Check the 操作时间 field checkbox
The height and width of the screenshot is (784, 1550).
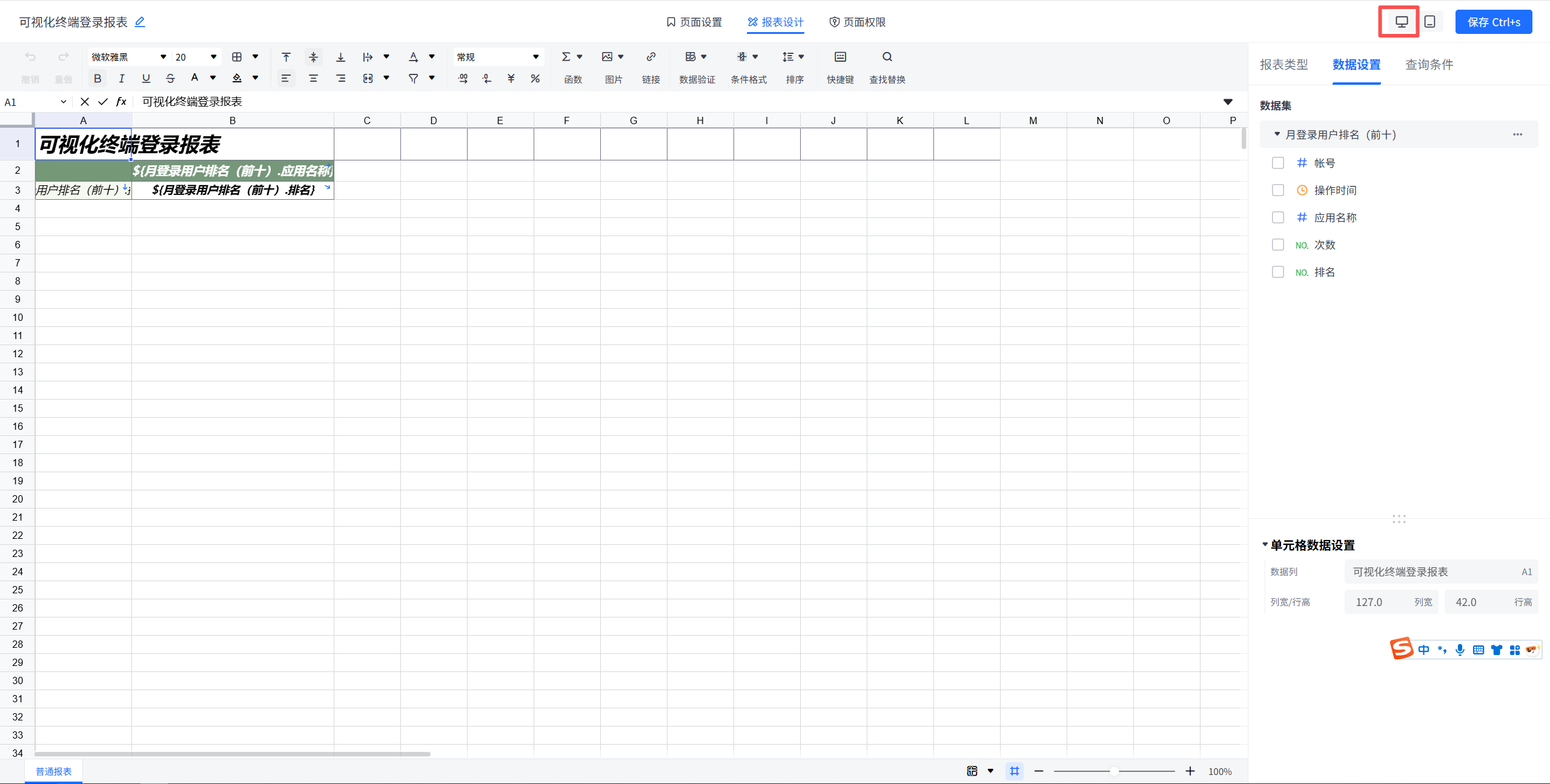click(1278, 190)
